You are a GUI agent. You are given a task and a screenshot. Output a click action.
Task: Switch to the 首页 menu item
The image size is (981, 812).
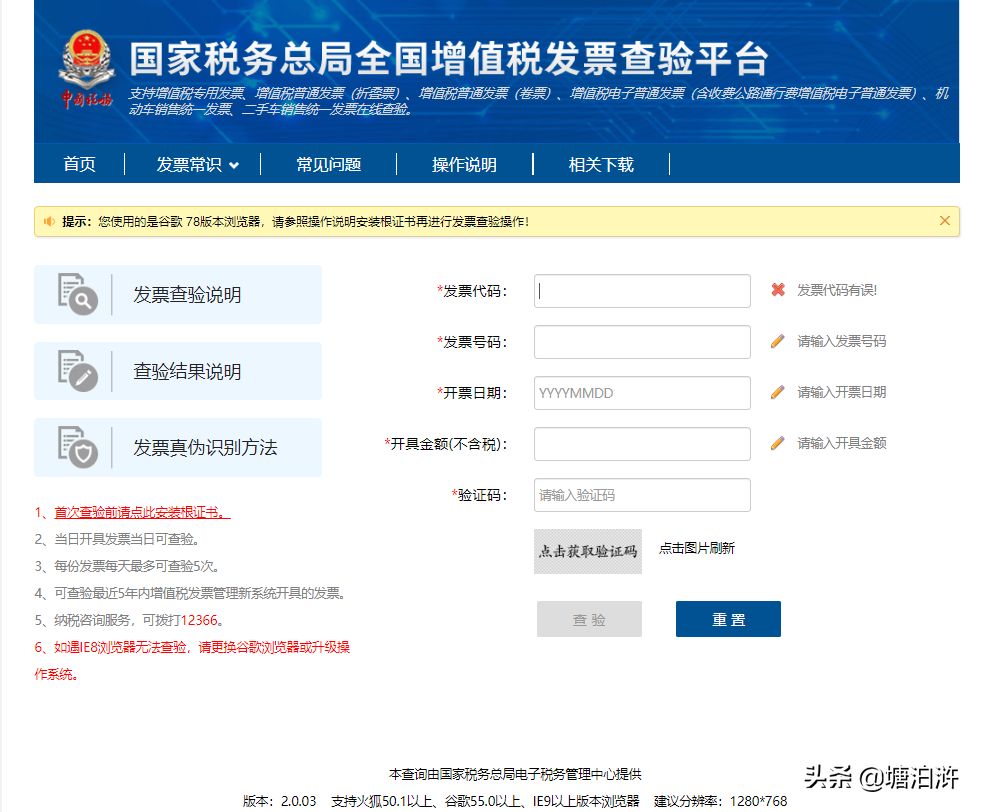pyautogui.click(x=79, y=164)
